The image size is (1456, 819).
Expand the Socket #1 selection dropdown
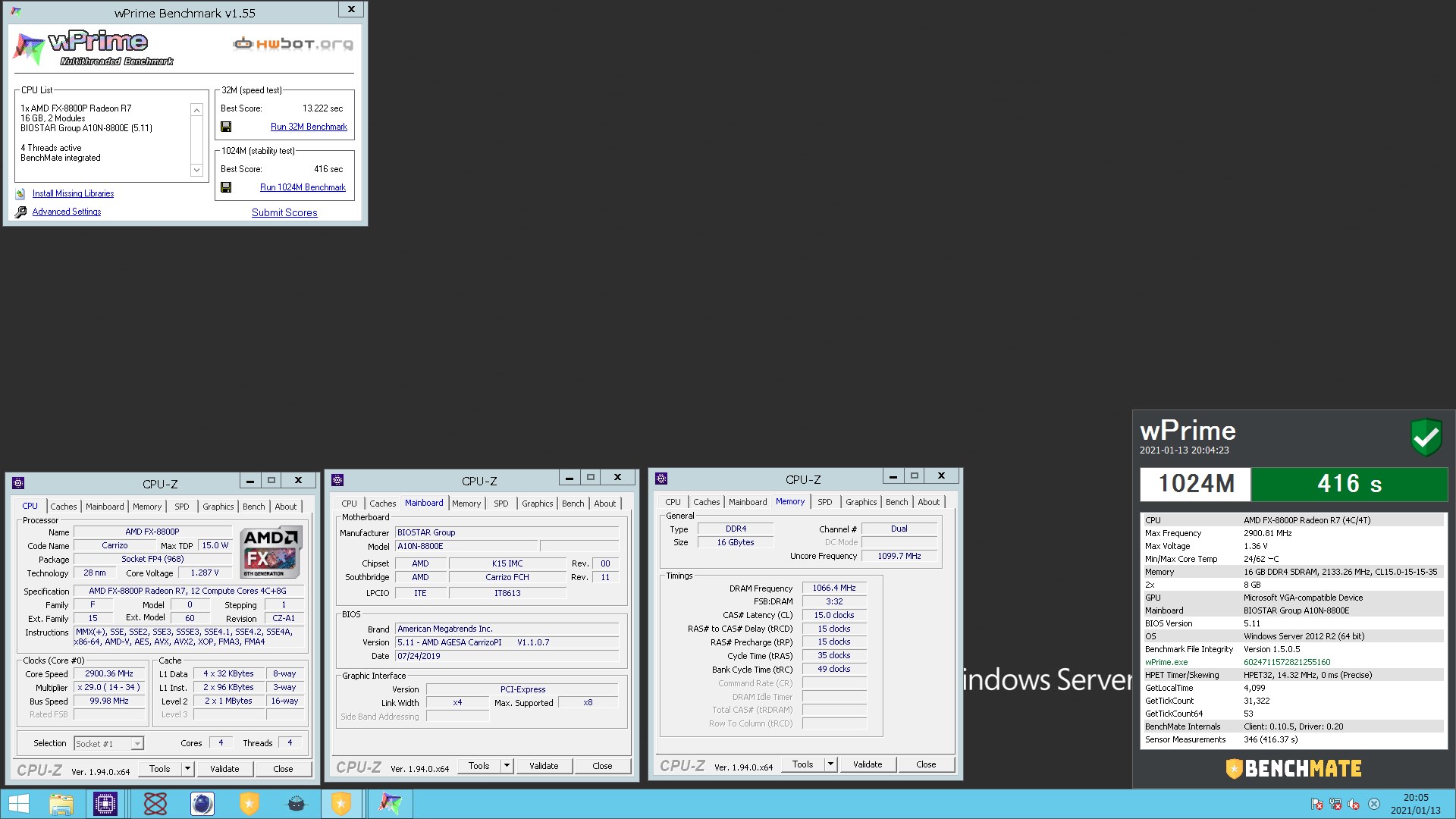(137, 744)
